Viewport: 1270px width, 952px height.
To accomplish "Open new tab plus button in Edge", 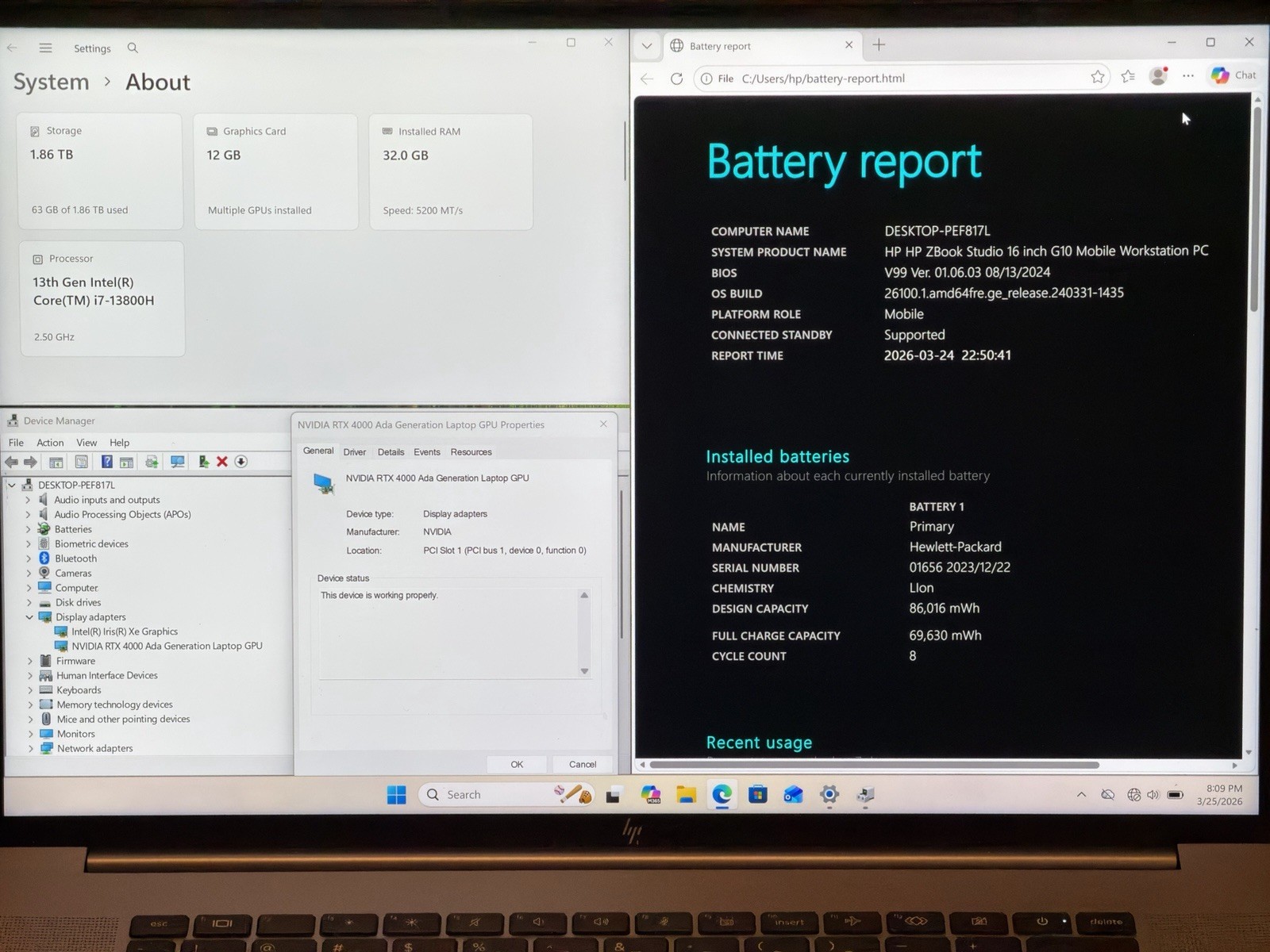I will (879, 45).
